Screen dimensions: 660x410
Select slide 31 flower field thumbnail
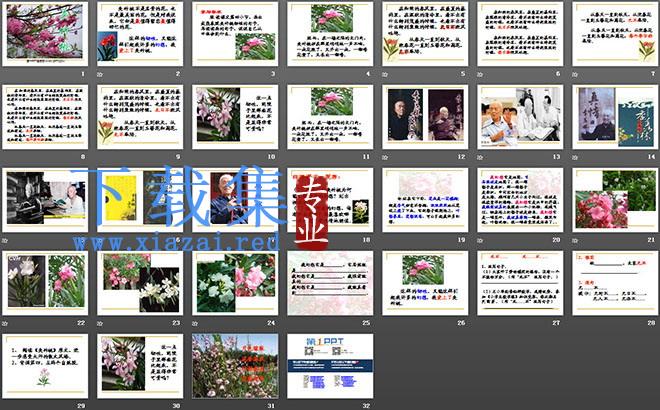235,366
